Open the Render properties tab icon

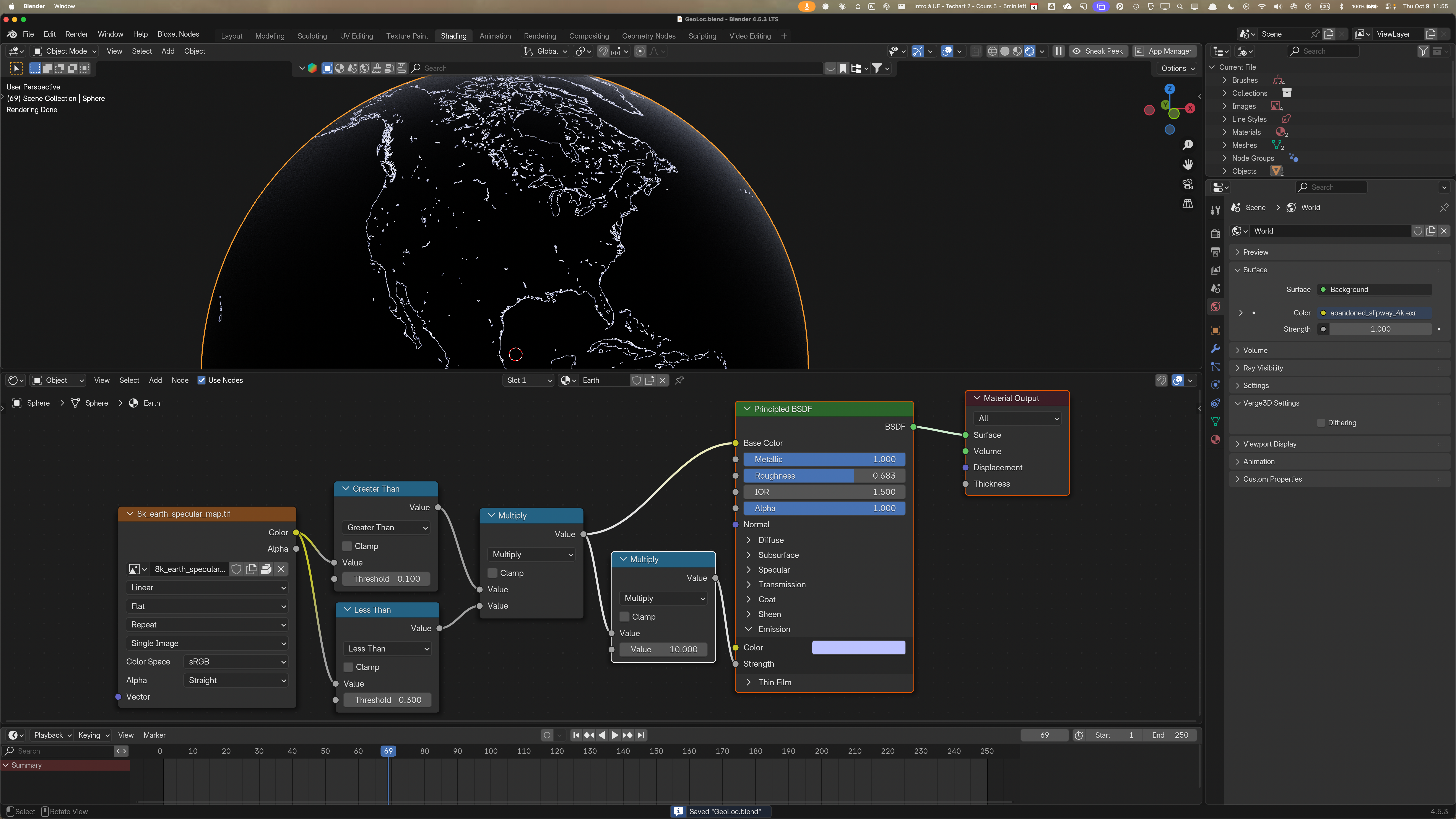1215,233
